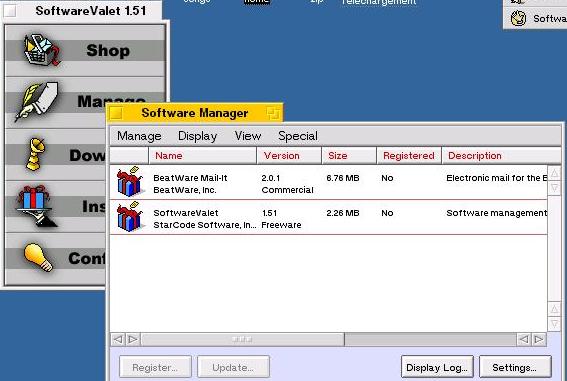Click Electronic mail description text
567x381 pixels.
pyautogui.click(x=496, y=178)
